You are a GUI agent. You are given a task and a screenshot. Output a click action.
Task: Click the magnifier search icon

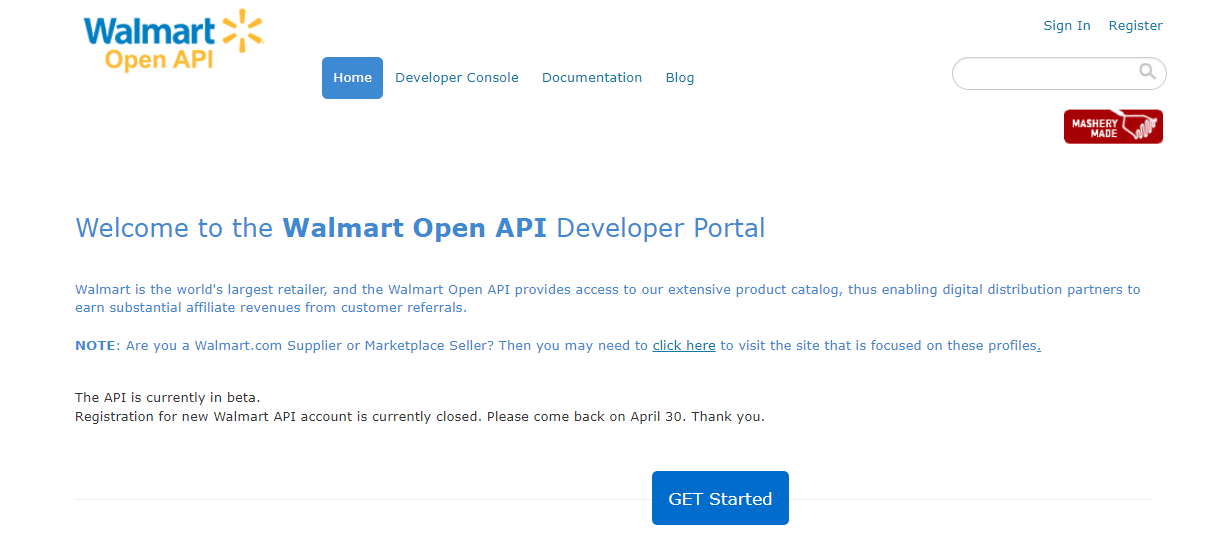[x=1147, y=72]
